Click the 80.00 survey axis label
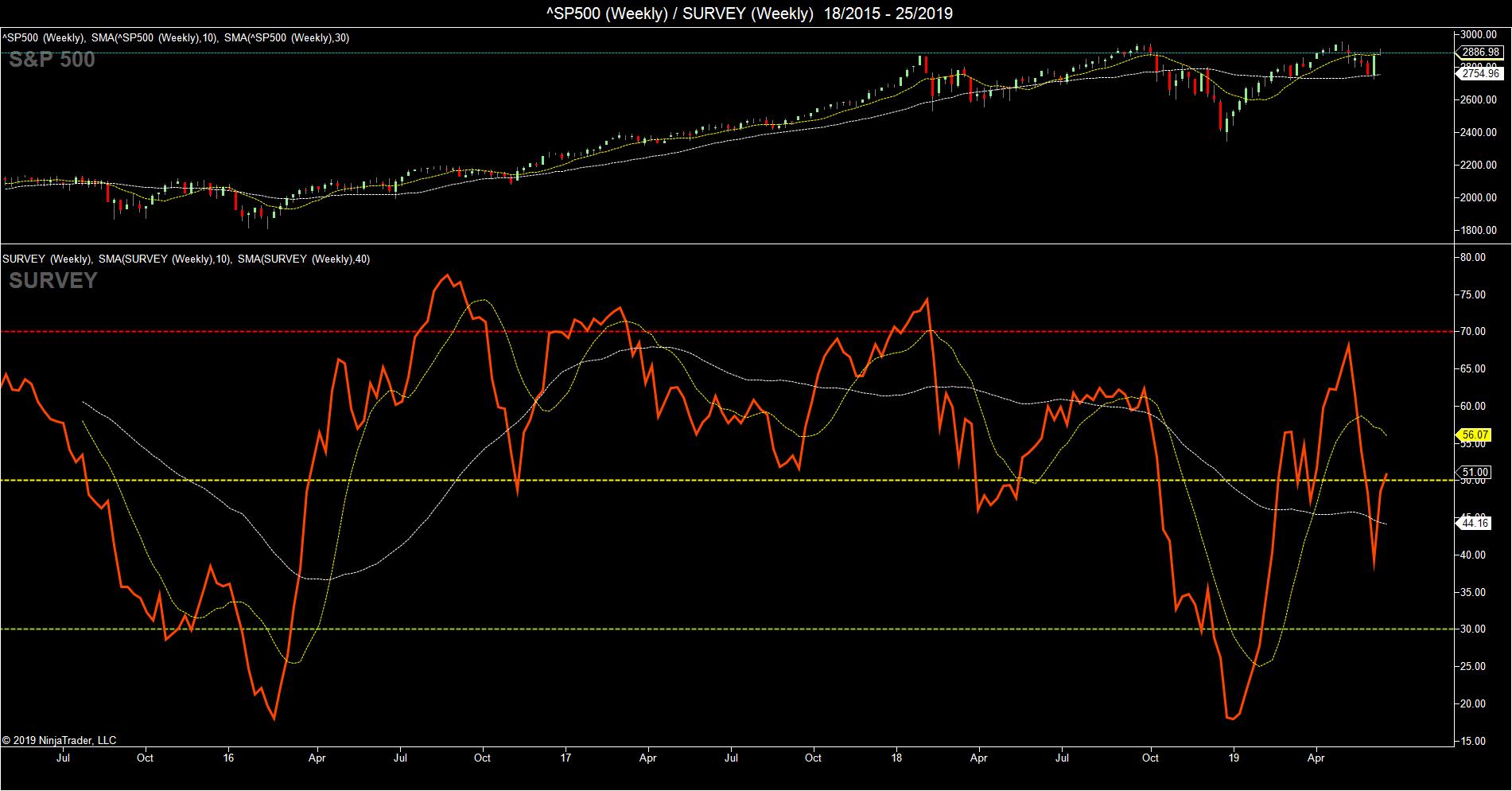This screenshot has width=1512, height=791. coord(1475,257)
